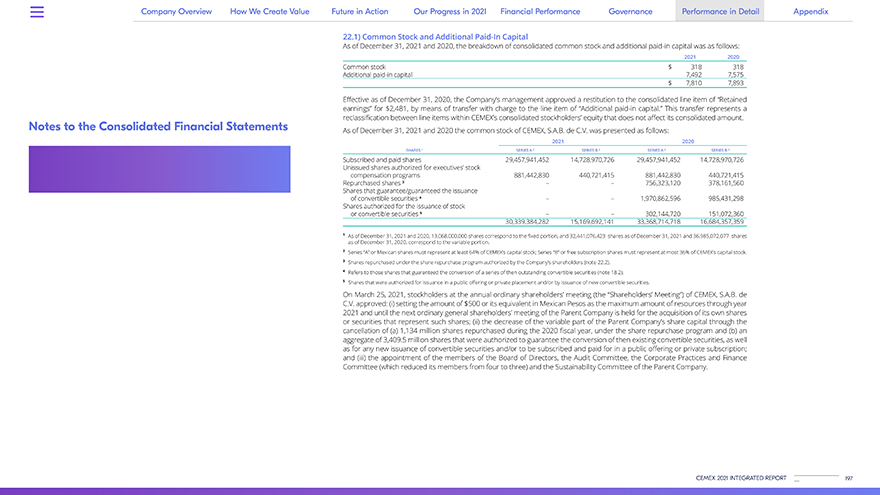The width and height of the screenshot is (880, 495).
Task: Open the Governance tab
Action: tap(631, 11)
